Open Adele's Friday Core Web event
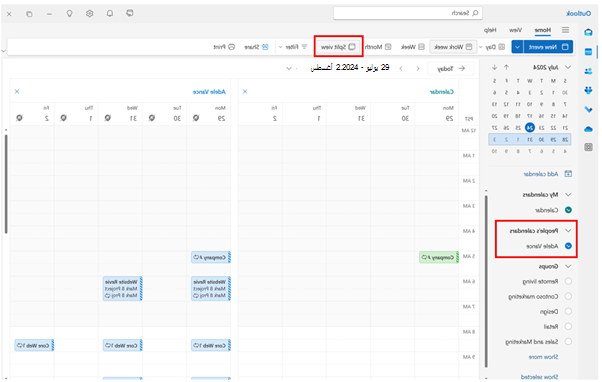602x382 pixels. [34, 345]
